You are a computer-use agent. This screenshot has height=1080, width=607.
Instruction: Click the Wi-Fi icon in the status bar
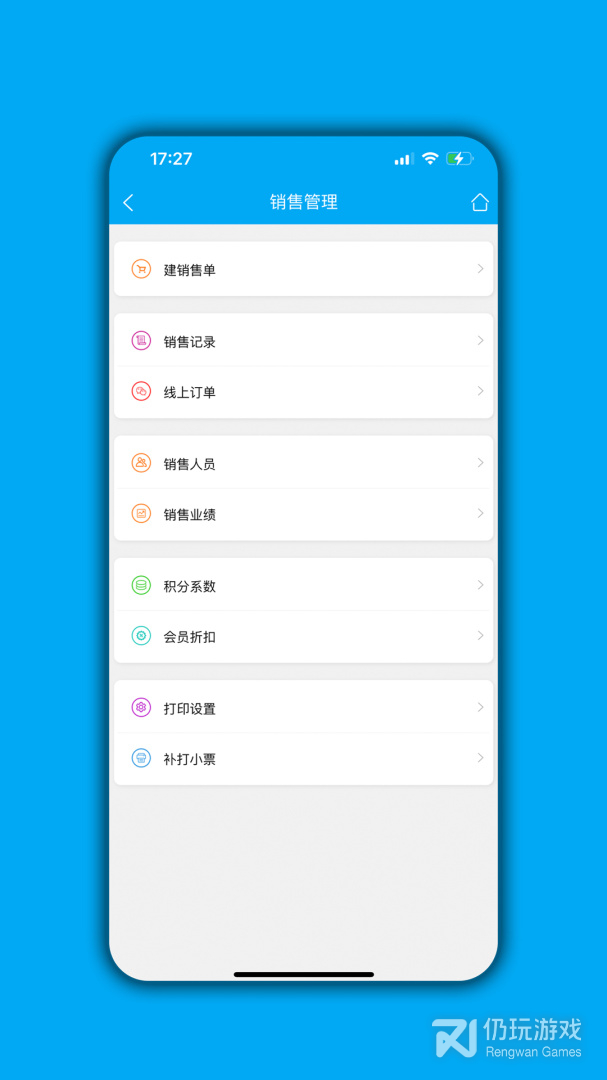point(432,158)
